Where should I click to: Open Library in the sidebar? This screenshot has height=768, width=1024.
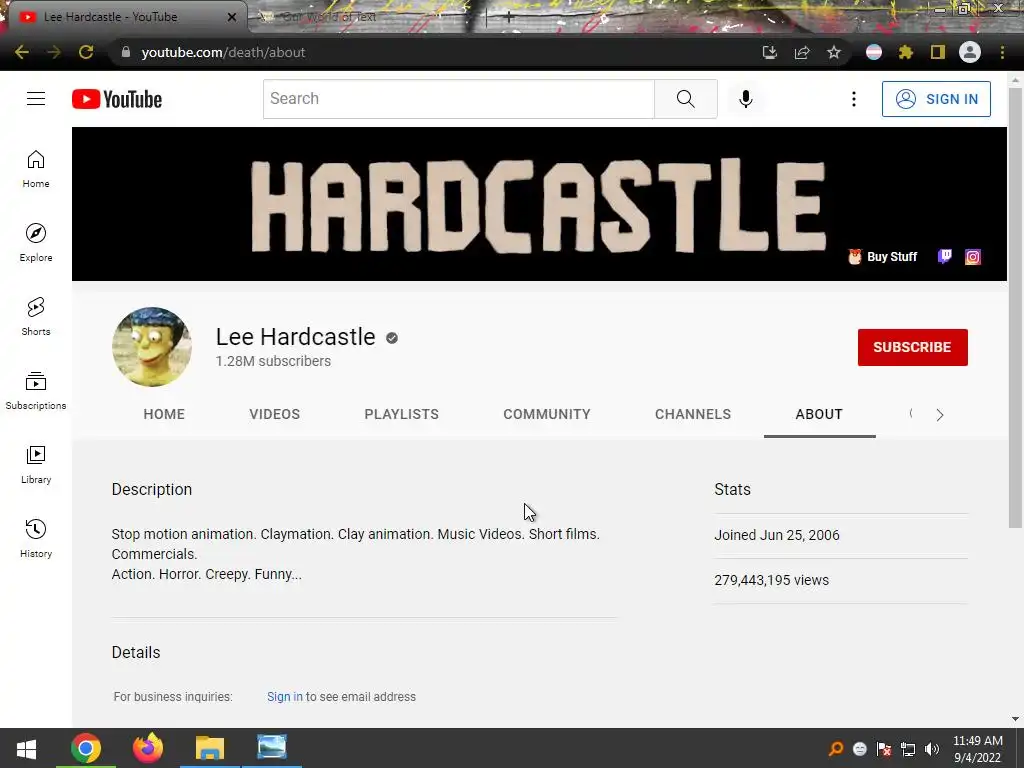pos(36,464)
